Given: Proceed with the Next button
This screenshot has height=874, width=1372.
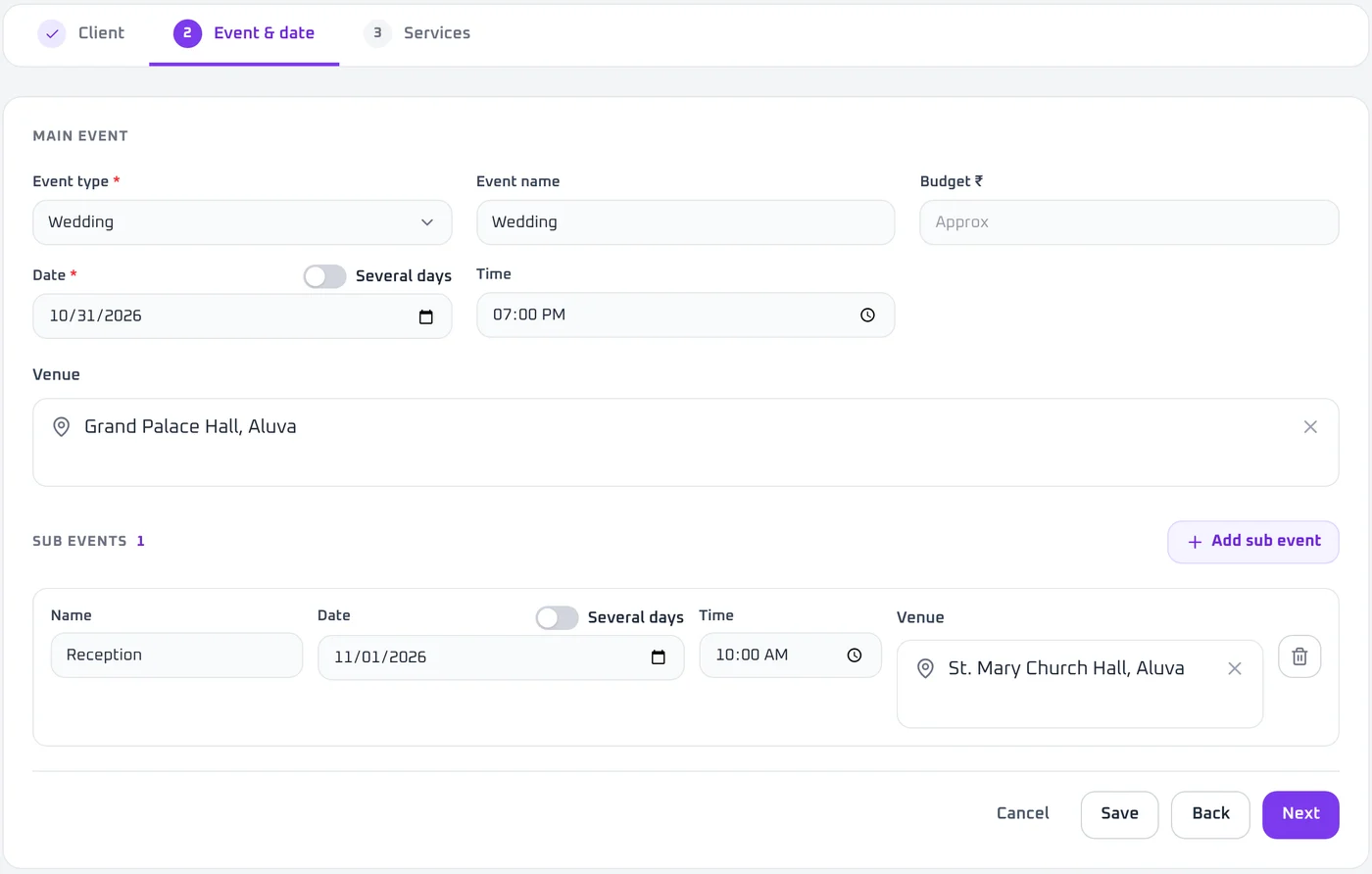Looking at the screenshot, I should (x=1300, y=814).
